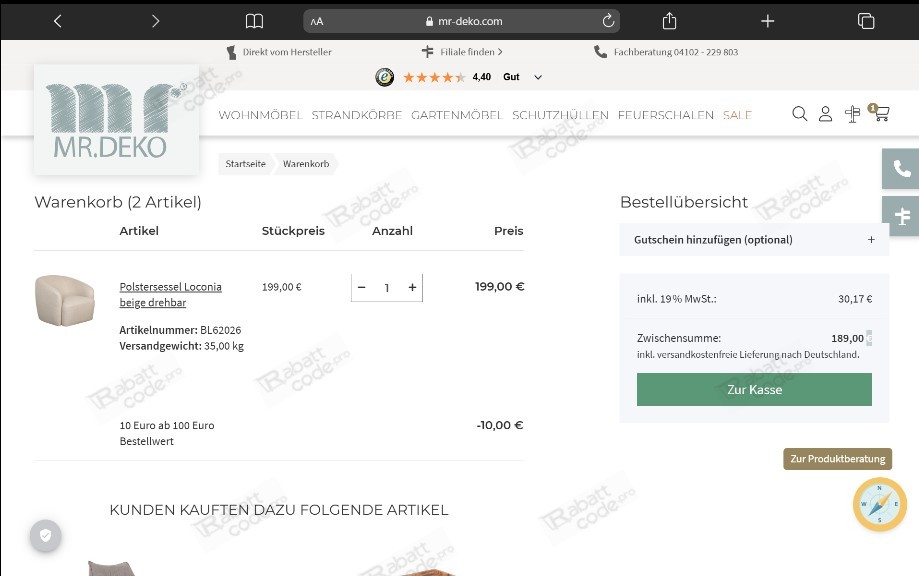This screenshot has height=576, width=919.
Task: Tap the AA reader text size button
Action: pyautogui.click(x=316, y=22)
